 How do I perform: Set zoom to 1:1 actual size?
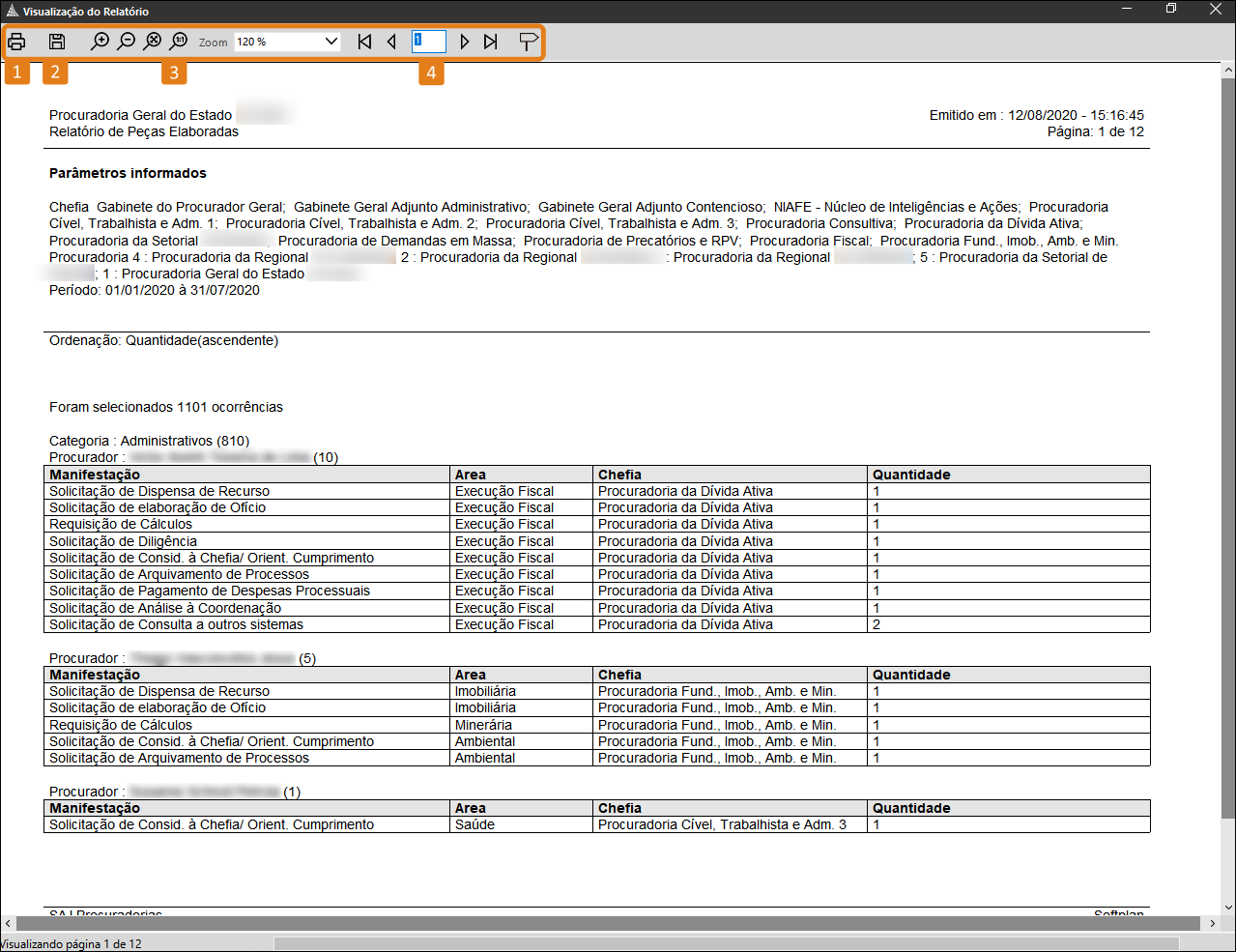pos(179,42)
